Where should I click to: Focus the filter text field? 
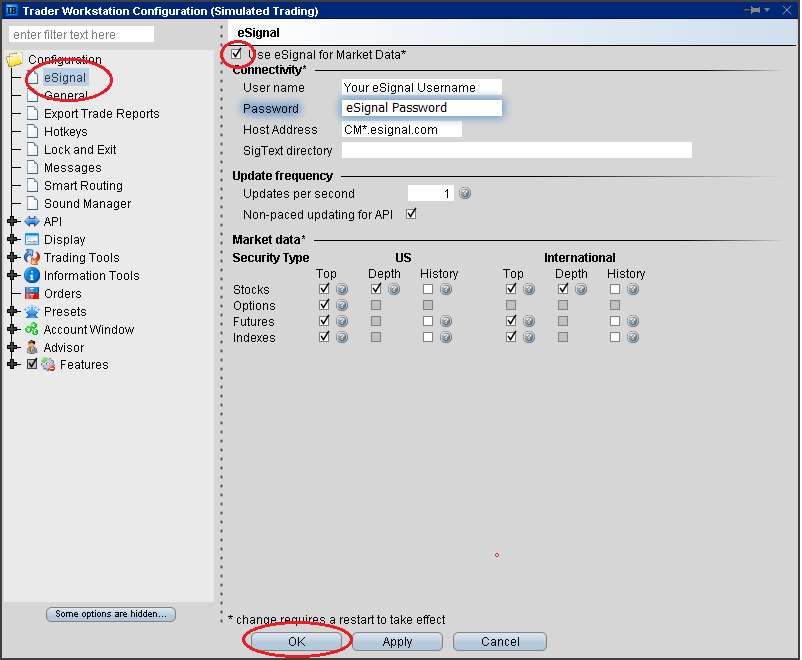click(81, 34)
